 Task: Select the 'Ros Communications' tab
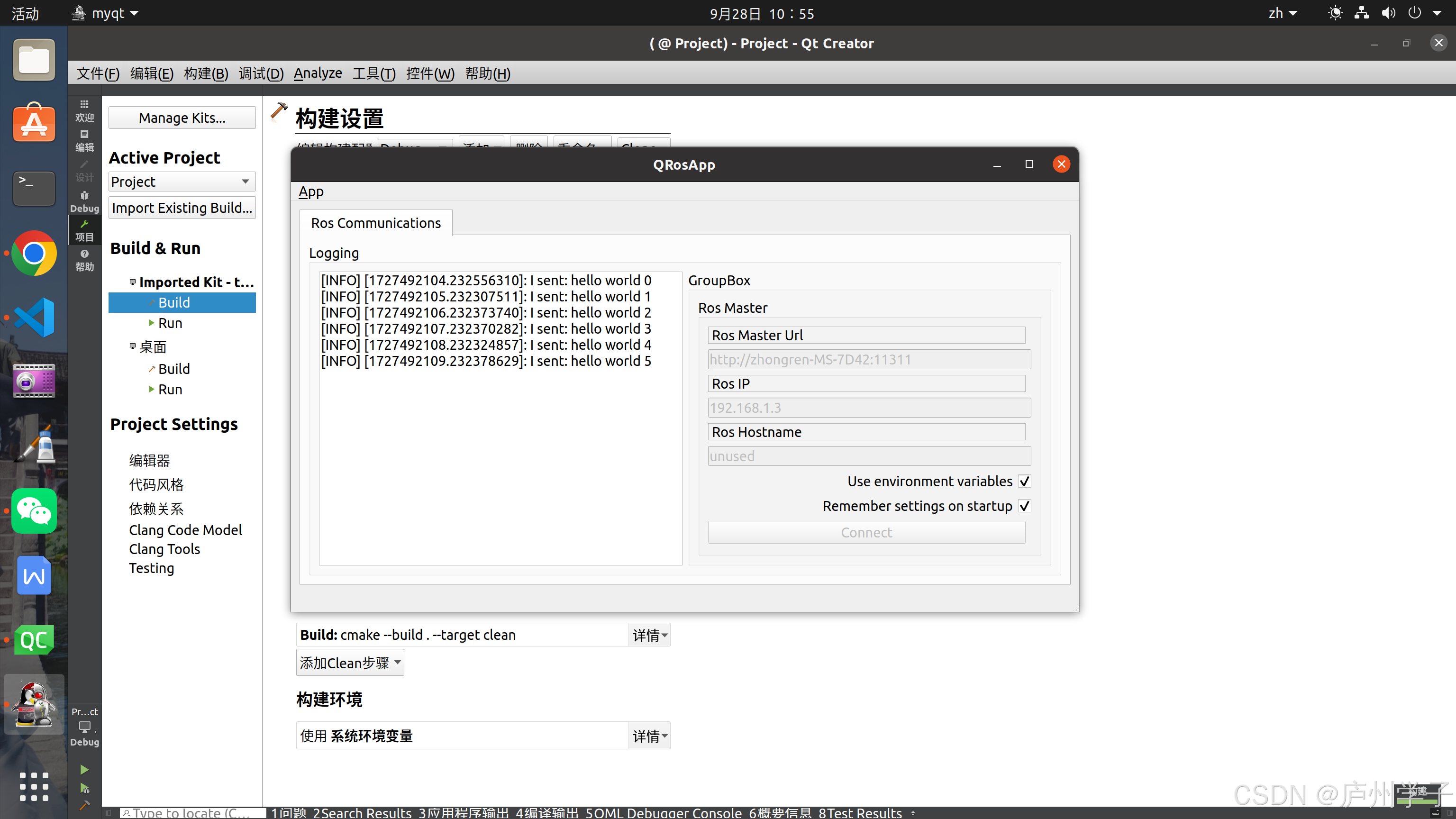pyautogui.click(x=376, y=222)
